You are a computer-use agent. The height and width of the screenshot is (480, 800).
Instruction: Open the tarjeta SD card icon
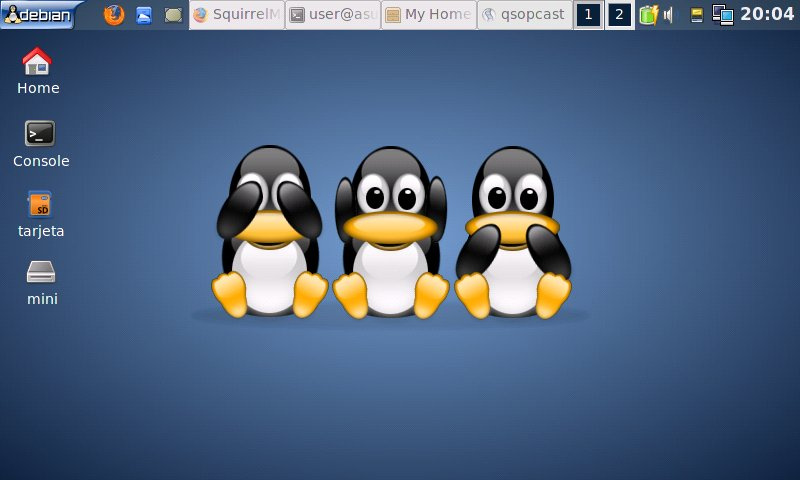tap(41, 214)
